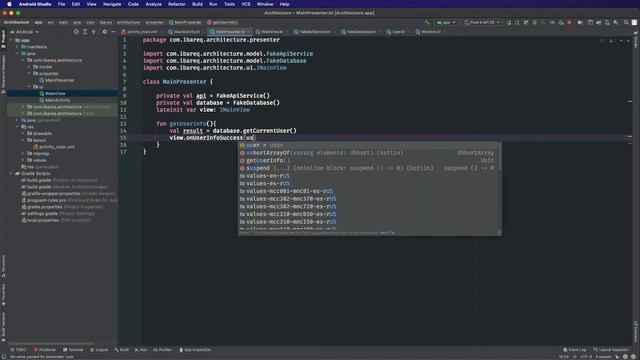Screen dimensions: 640x360
Task: Open the Terminal tool window
Action: point(73,350)
